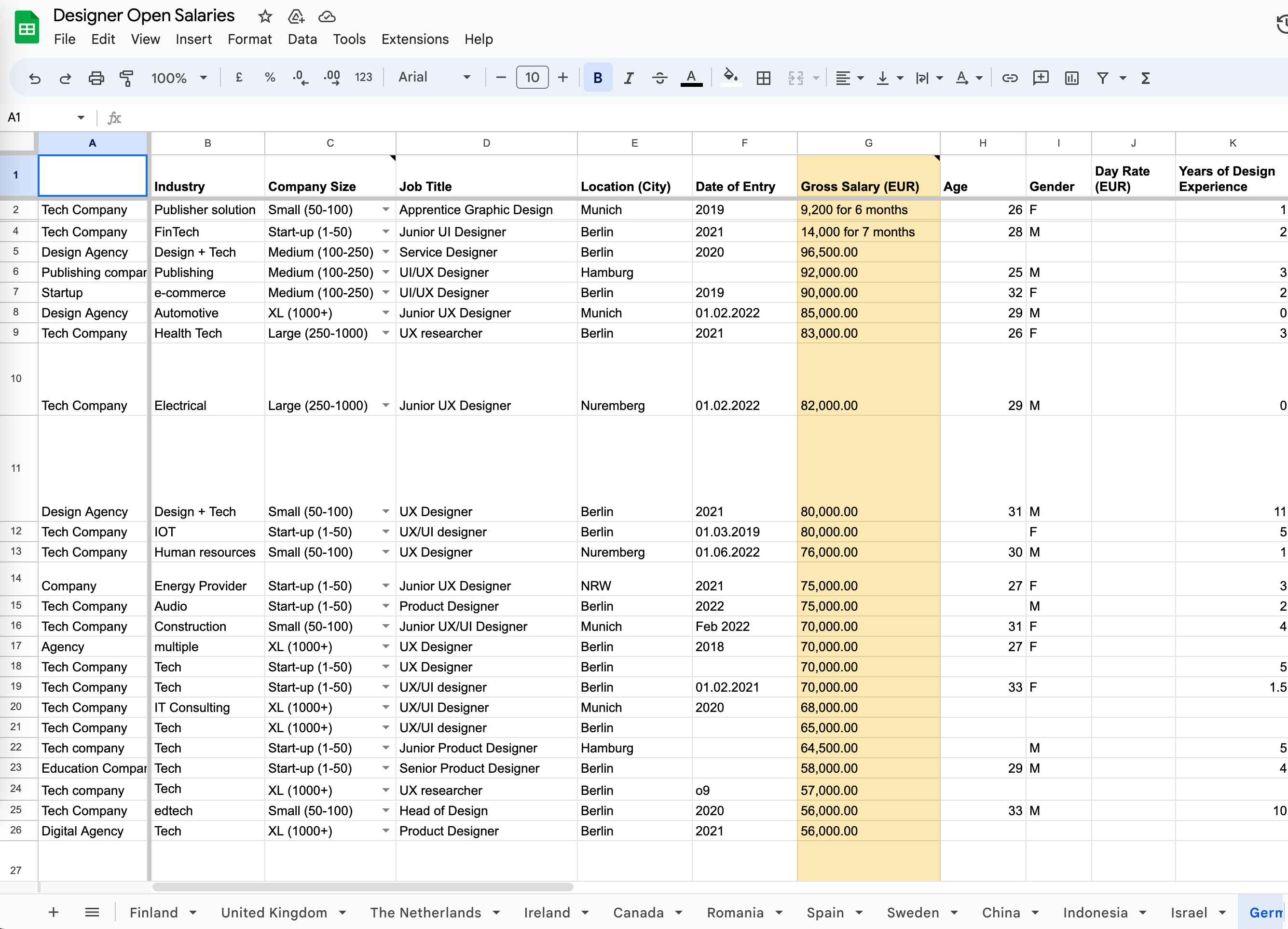Select the Paint format tool

tap(126, 78)
